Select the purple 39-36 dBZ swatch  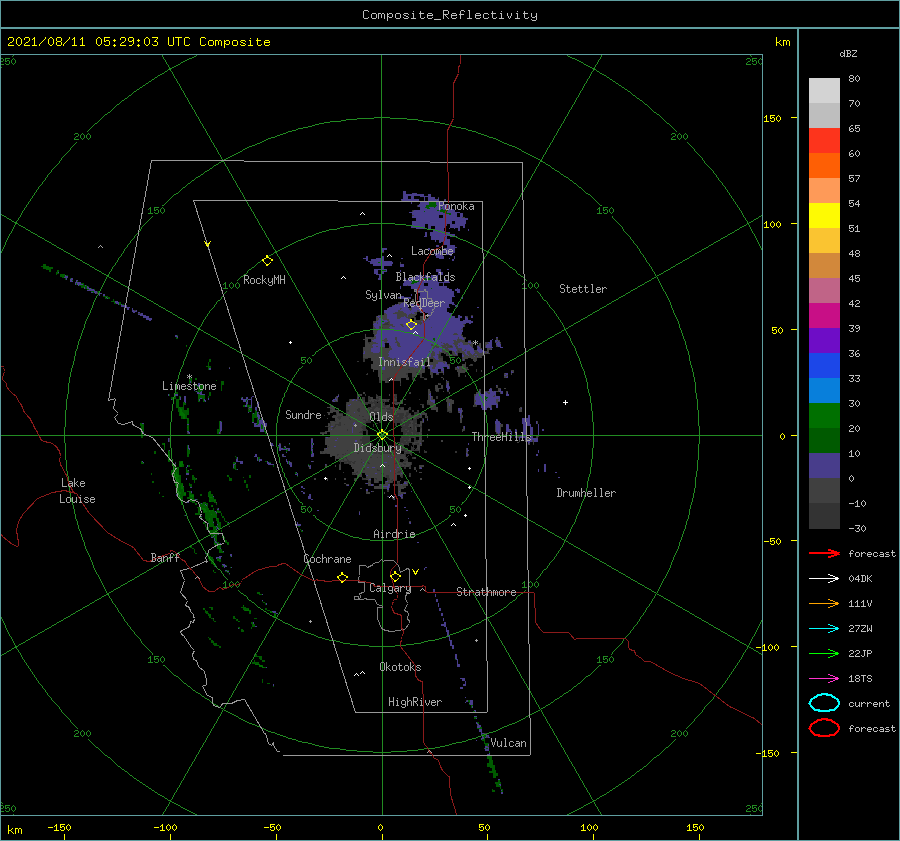click(x=824, y=341)
